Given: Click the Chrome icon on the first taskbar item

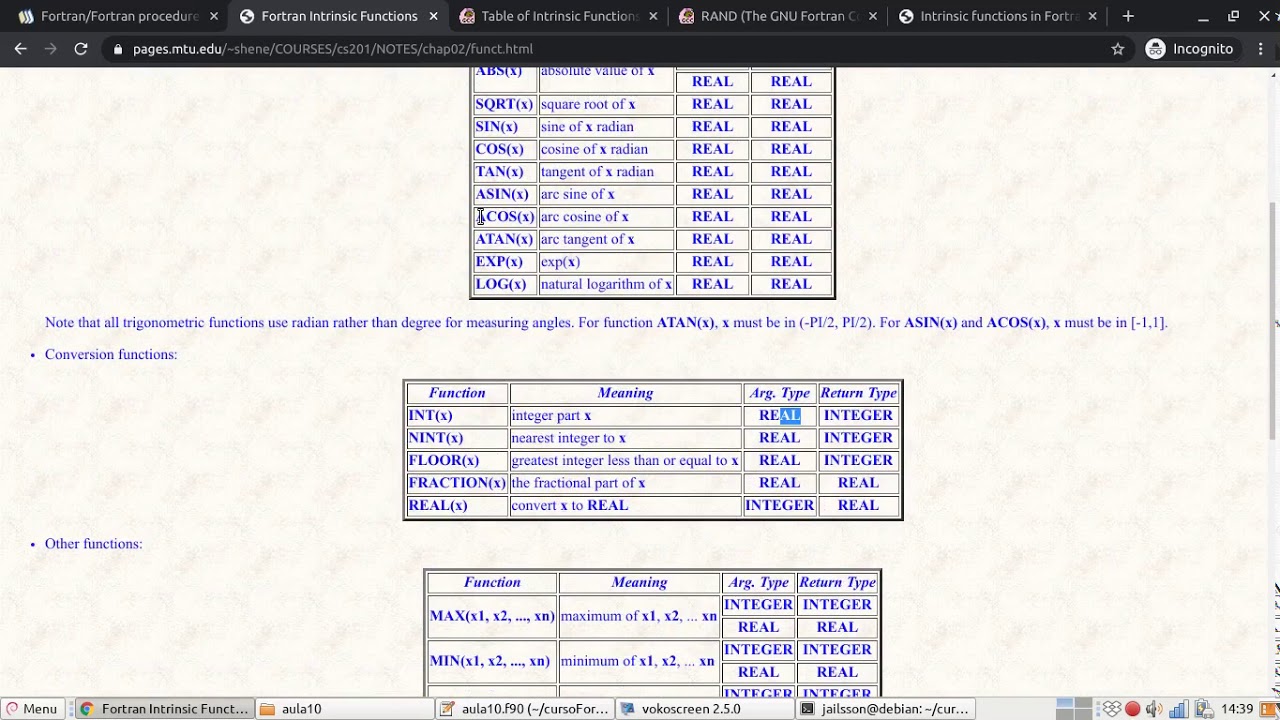Looking at the screenshot, I should click(x=87, y=709).
